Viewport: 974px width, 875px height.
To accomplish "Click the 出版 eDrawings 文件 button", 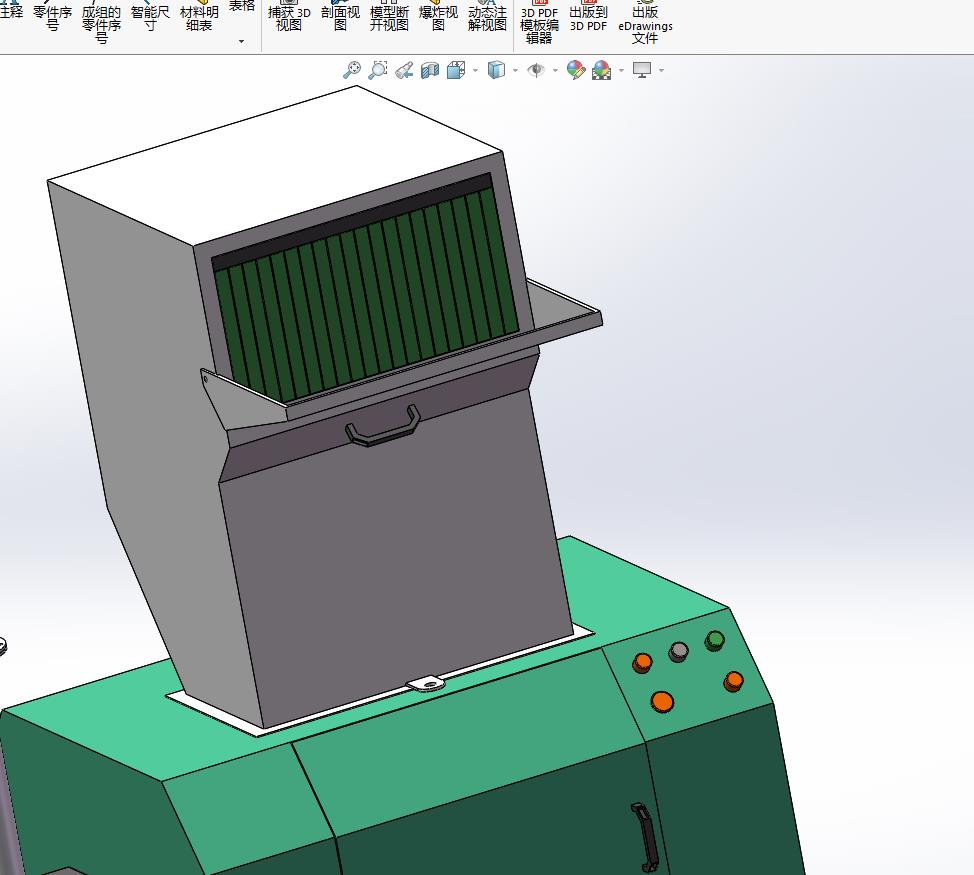I will 645,22.
